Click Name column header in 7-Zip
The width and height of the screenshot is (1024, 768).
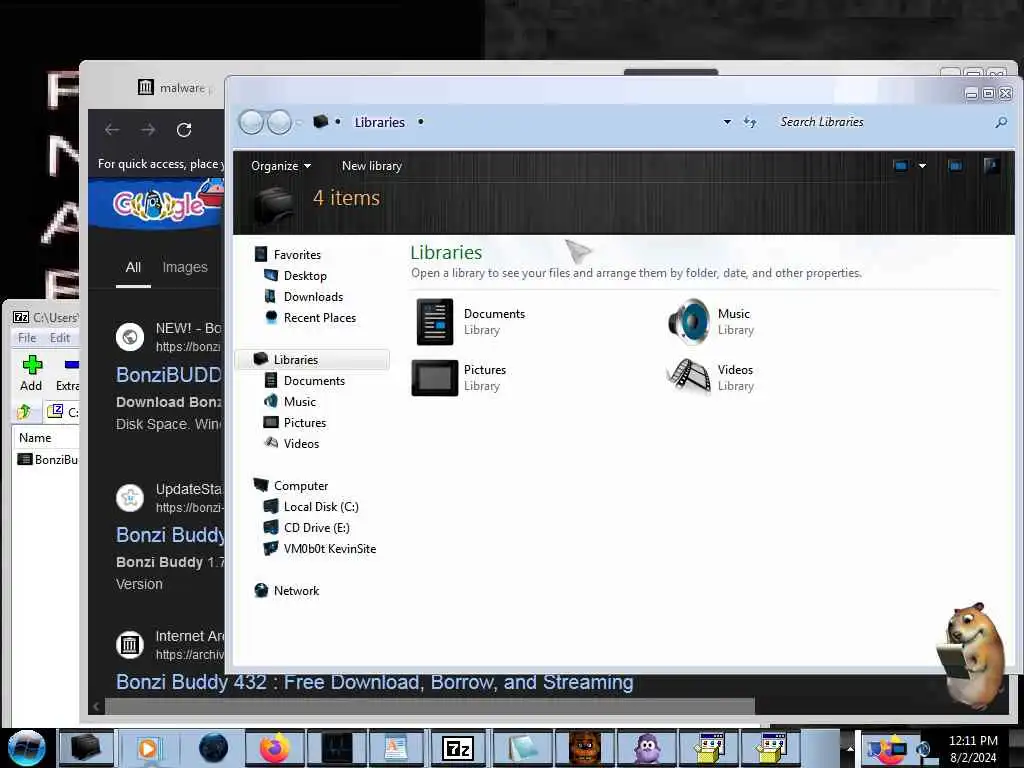point(35,438)
